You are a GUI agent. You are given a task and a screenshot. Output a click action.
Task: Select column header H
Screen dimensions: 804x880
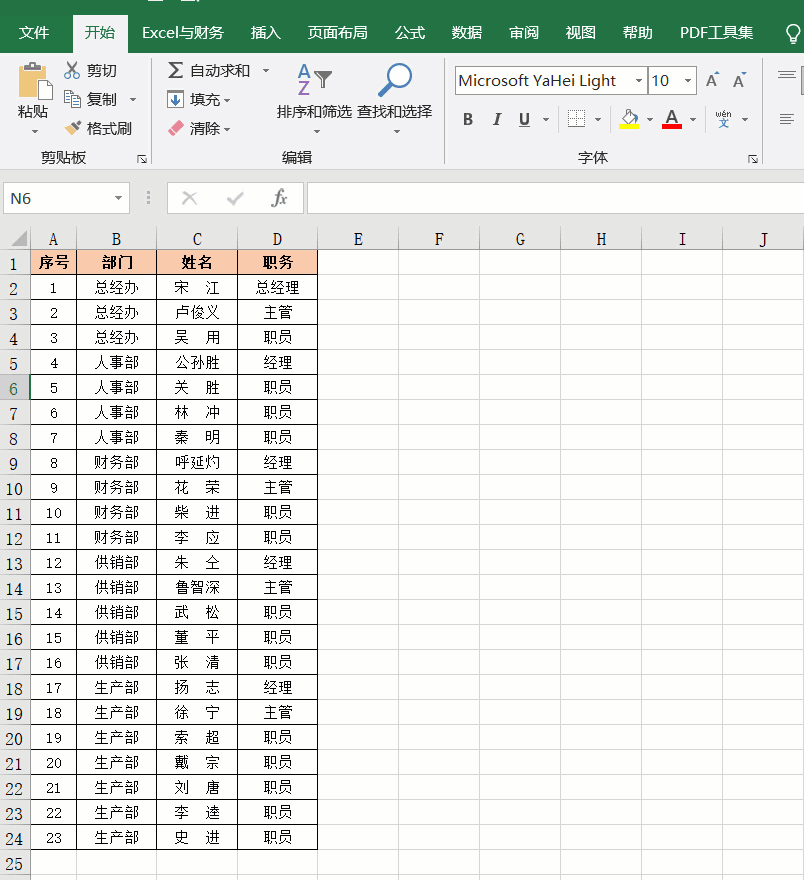tap(601, 240)
